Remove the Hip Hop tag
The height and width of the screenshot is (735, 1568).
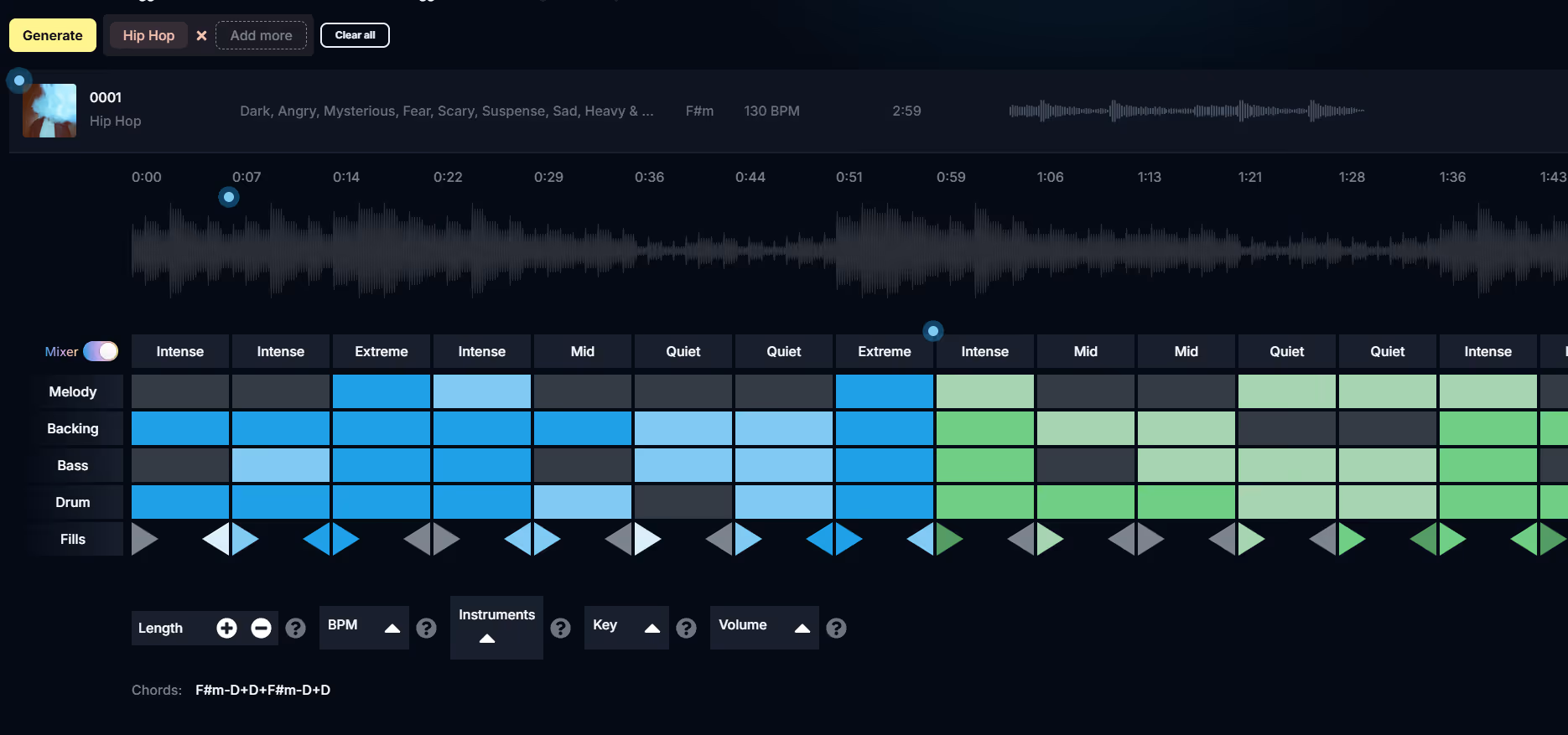(201, 35)
